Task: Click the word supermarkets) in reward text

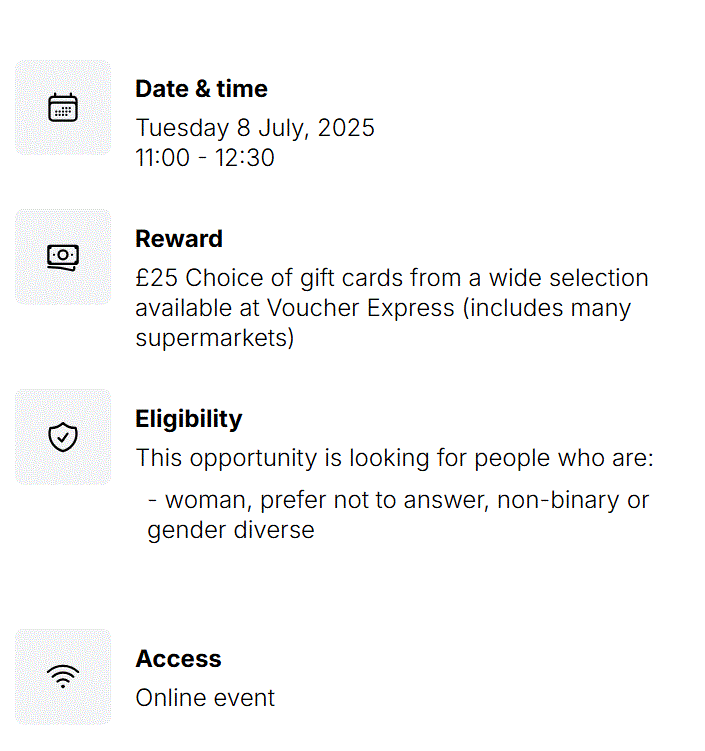Action: pyautogui.click(x=215, y=338)
